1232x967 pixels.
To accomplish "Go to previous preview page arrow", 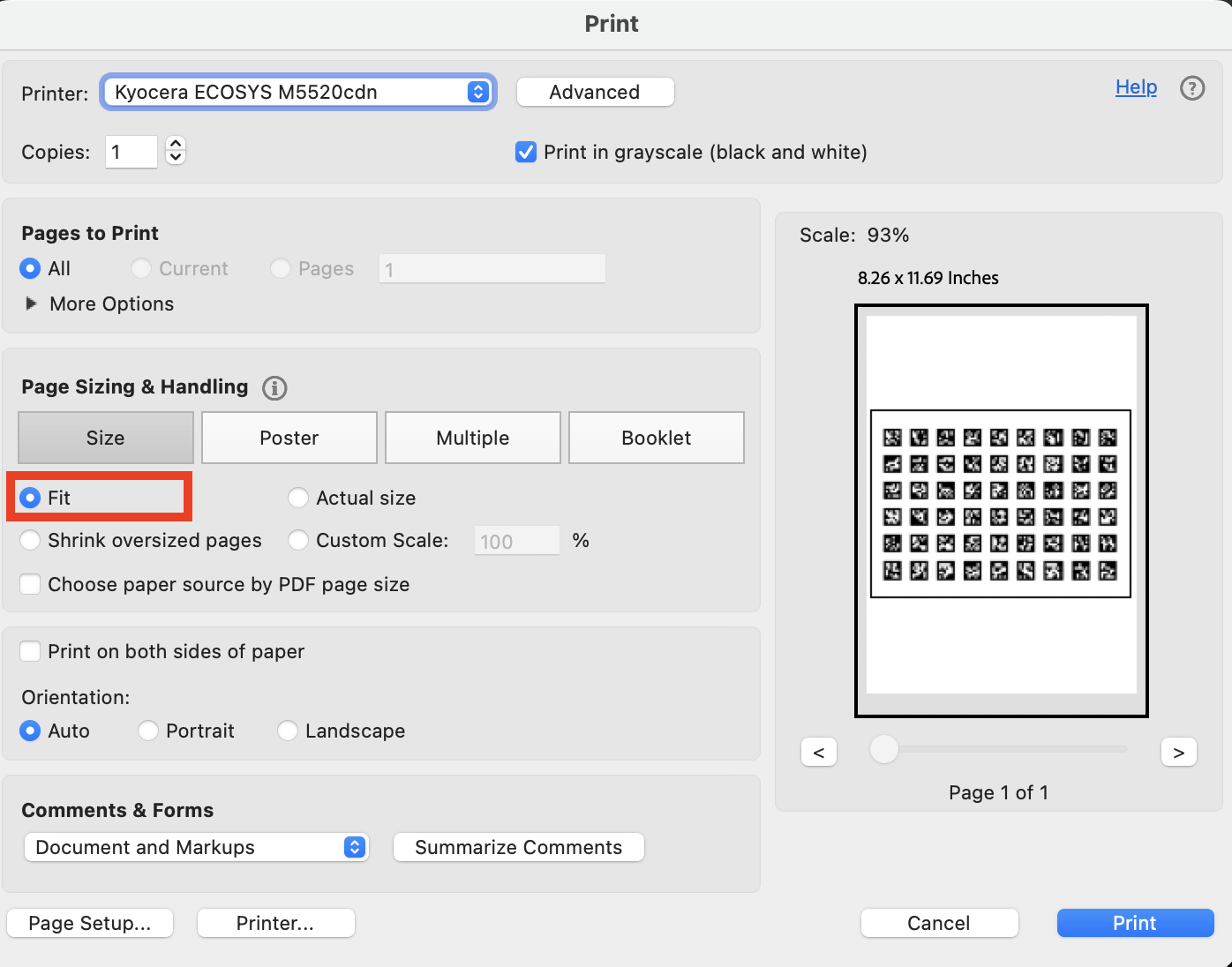I will click(819, 752).
